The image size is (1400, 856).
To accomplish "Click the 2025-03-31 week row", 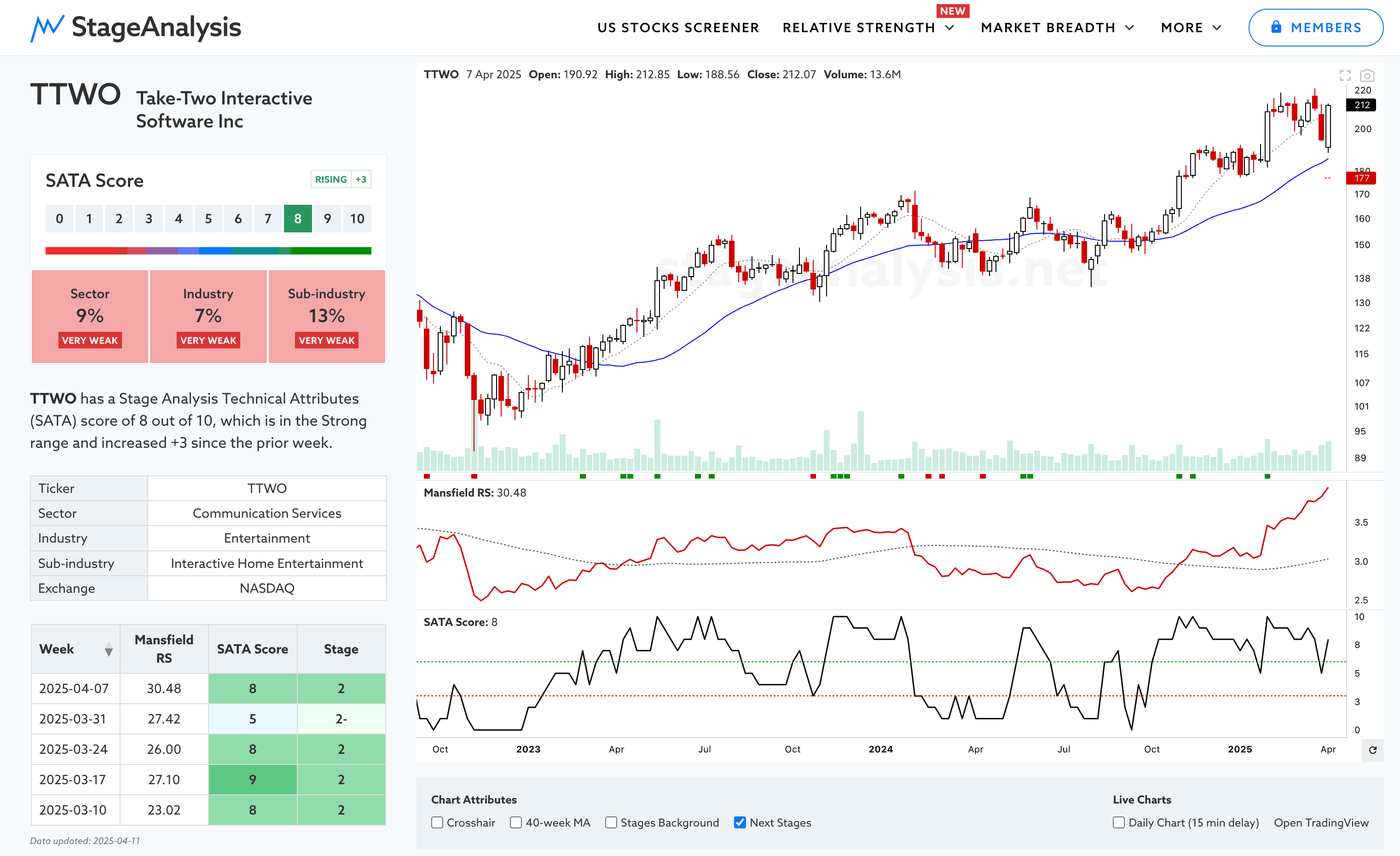I will click(208, 719).
